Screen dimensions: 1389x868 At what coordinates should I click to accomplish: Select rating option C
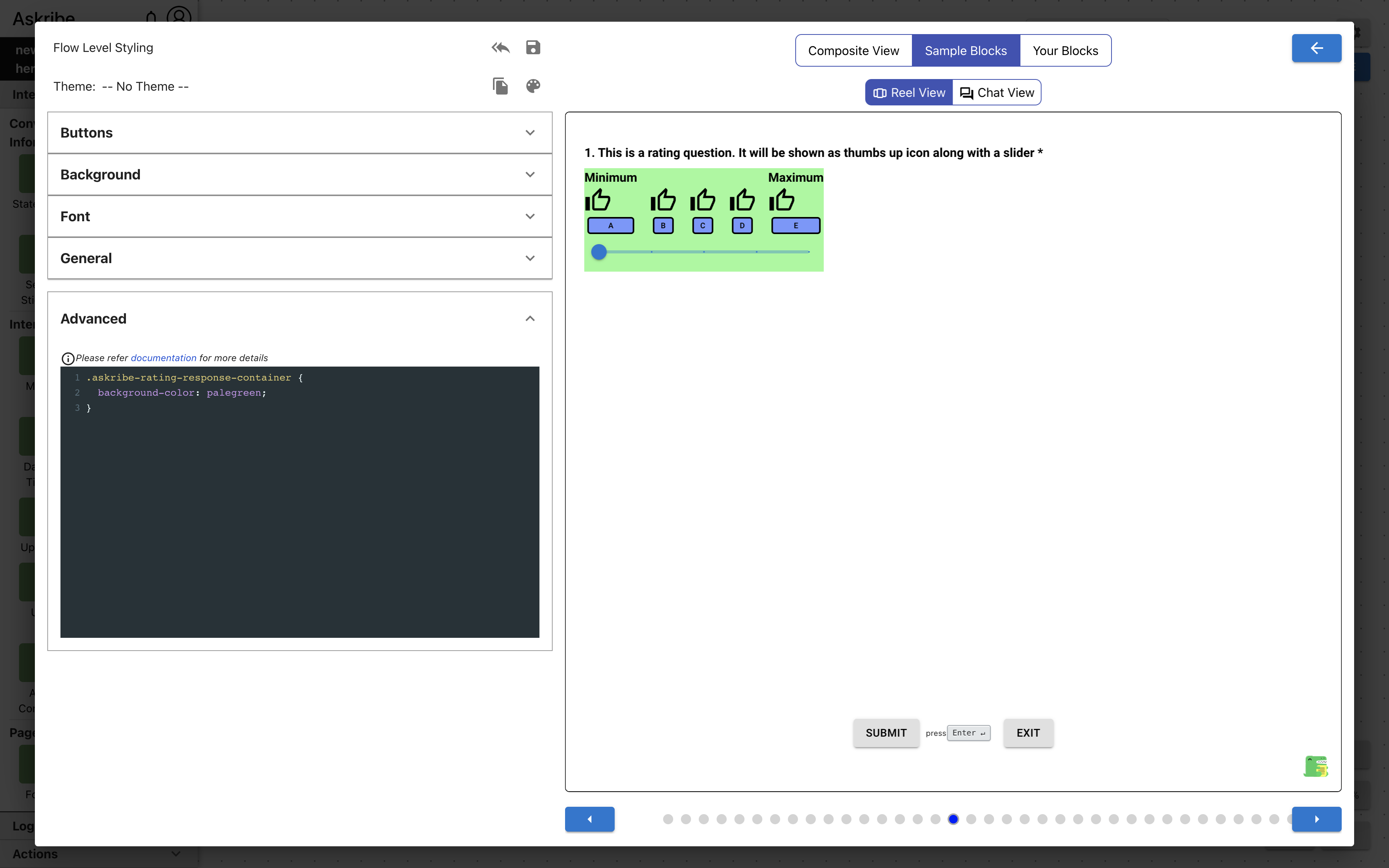tap(703, 226)
